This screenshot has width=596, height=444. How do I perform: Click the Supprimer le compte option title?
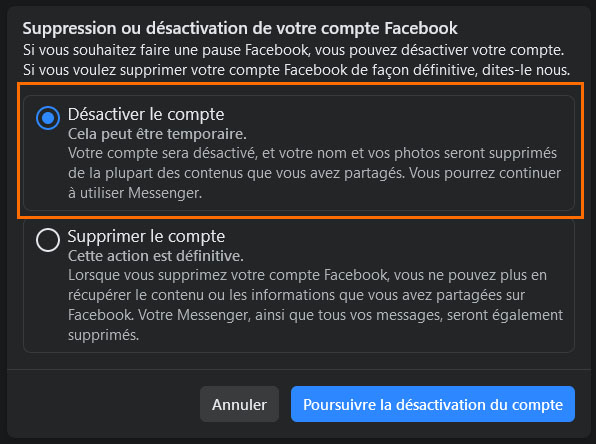[x=146, y=236]
